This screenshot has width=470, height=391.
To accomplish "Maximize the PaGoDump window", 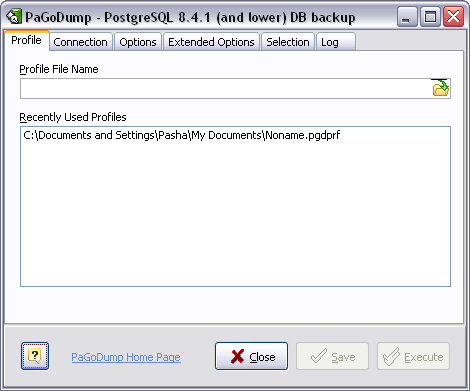I will [x=430, y=17].
